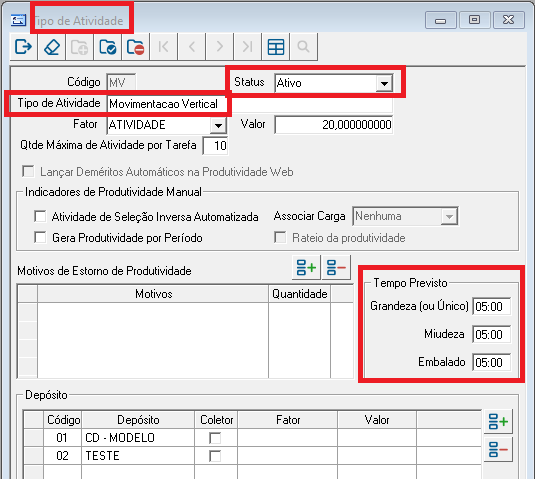Add row to Depósito grid
The width and height of the screenshot is (535, 479).
tap(498, 422)
